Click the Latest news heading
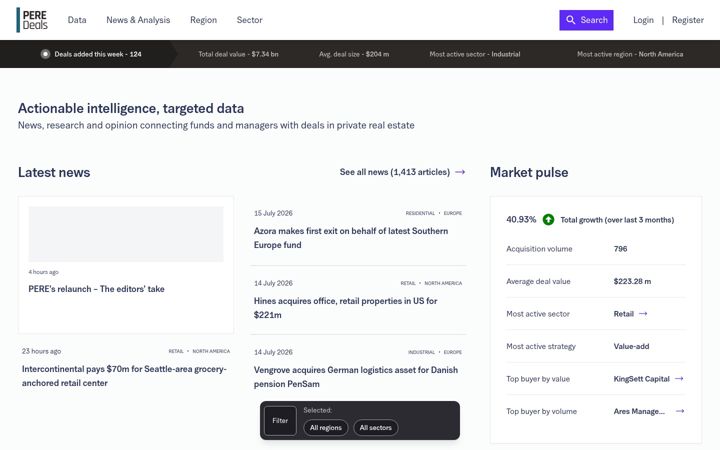This screenshot has height=450, width=720. 54,172
